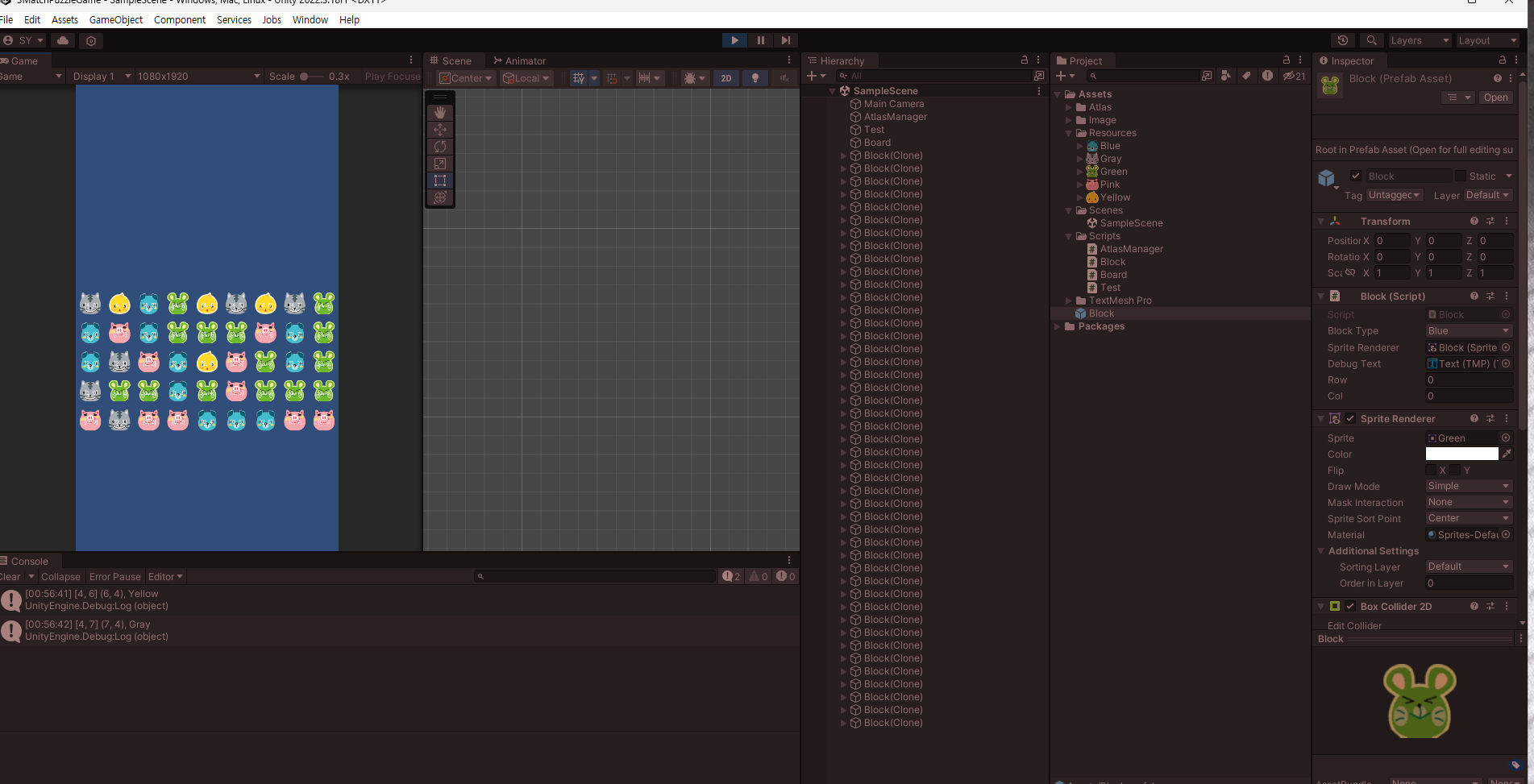
Task: Open Sprite Renderer preset settings icon
Action: click(x=1490, y=418)
